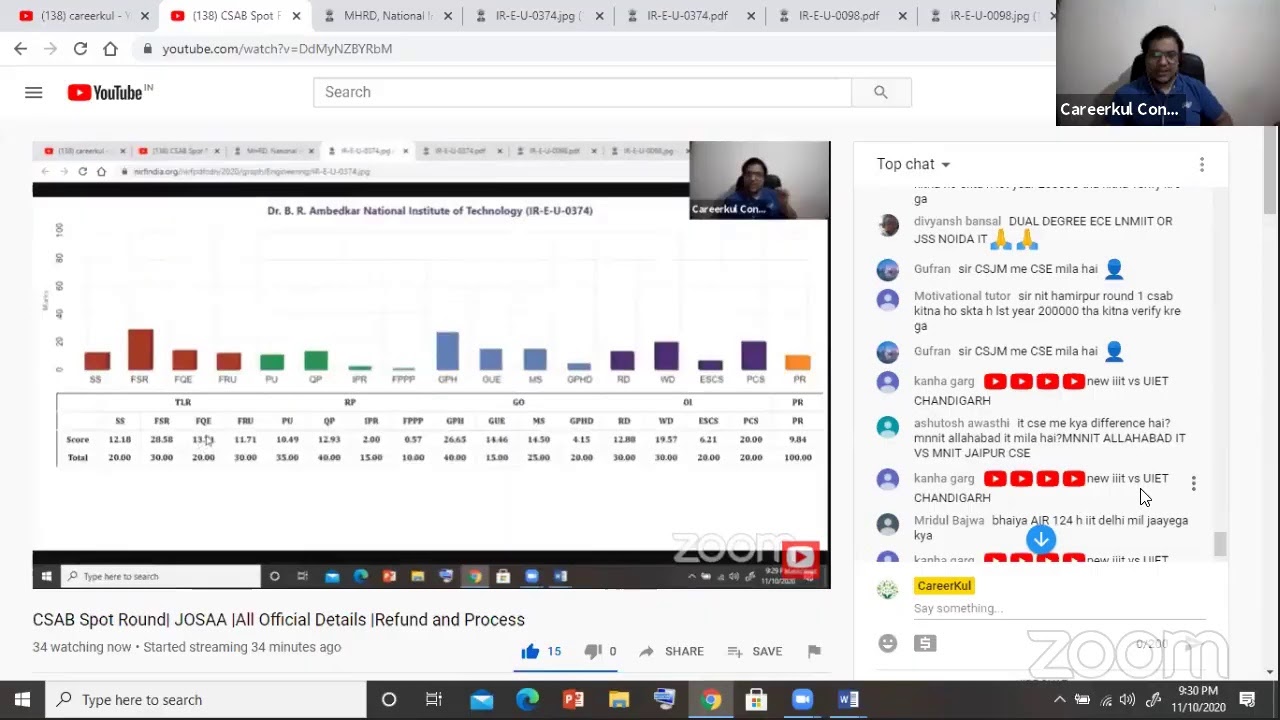Open the IR-E-U-0098.pdf tab

point(839,16)
